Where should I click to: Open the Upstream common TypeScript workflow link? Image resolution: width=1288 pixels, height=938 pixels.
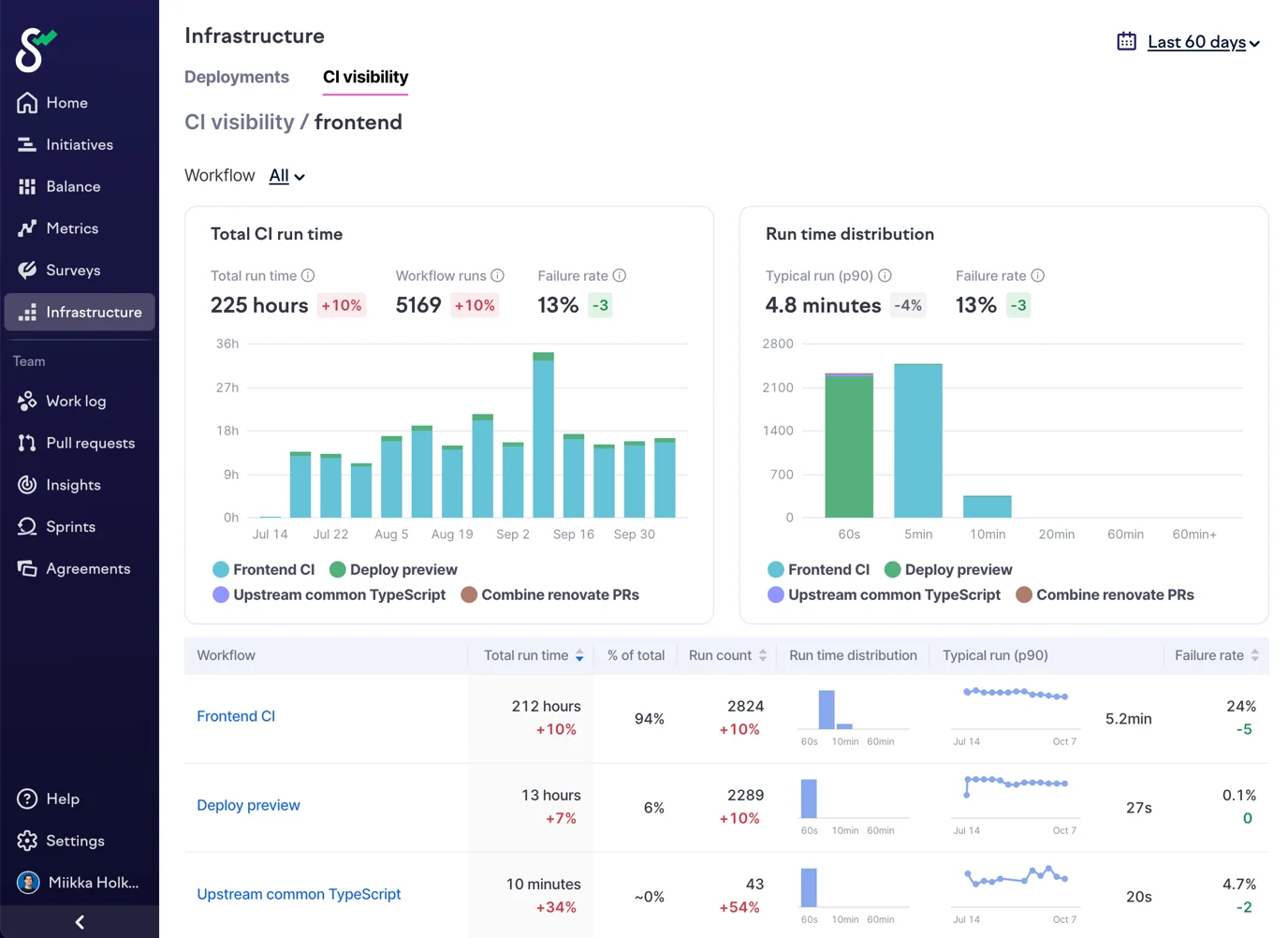pyautogui.click(x=299, y=894)
